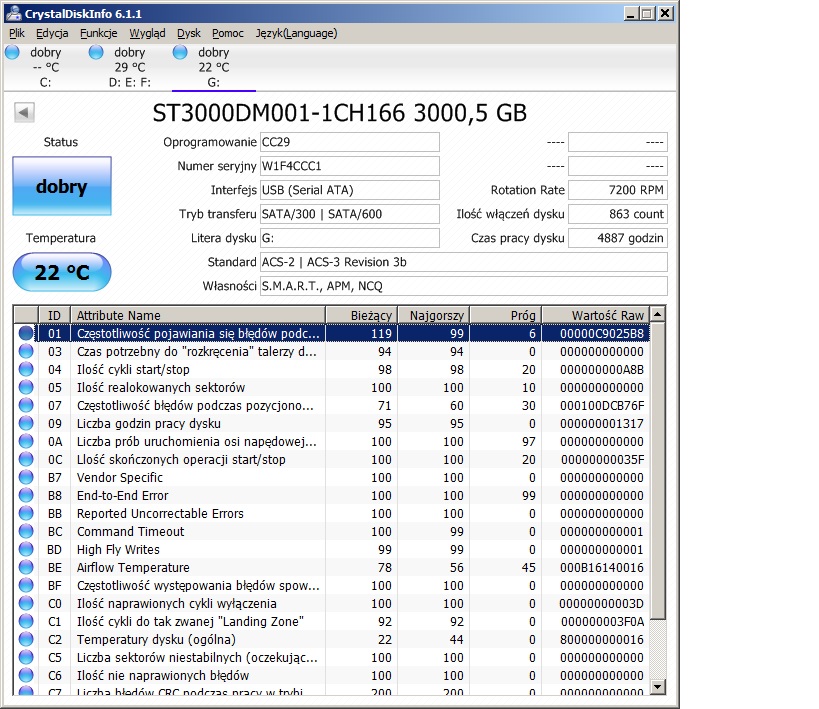The image size is (819, 709).
Task: Go to previous disk with the left arrow
Action: coord(24,112)
